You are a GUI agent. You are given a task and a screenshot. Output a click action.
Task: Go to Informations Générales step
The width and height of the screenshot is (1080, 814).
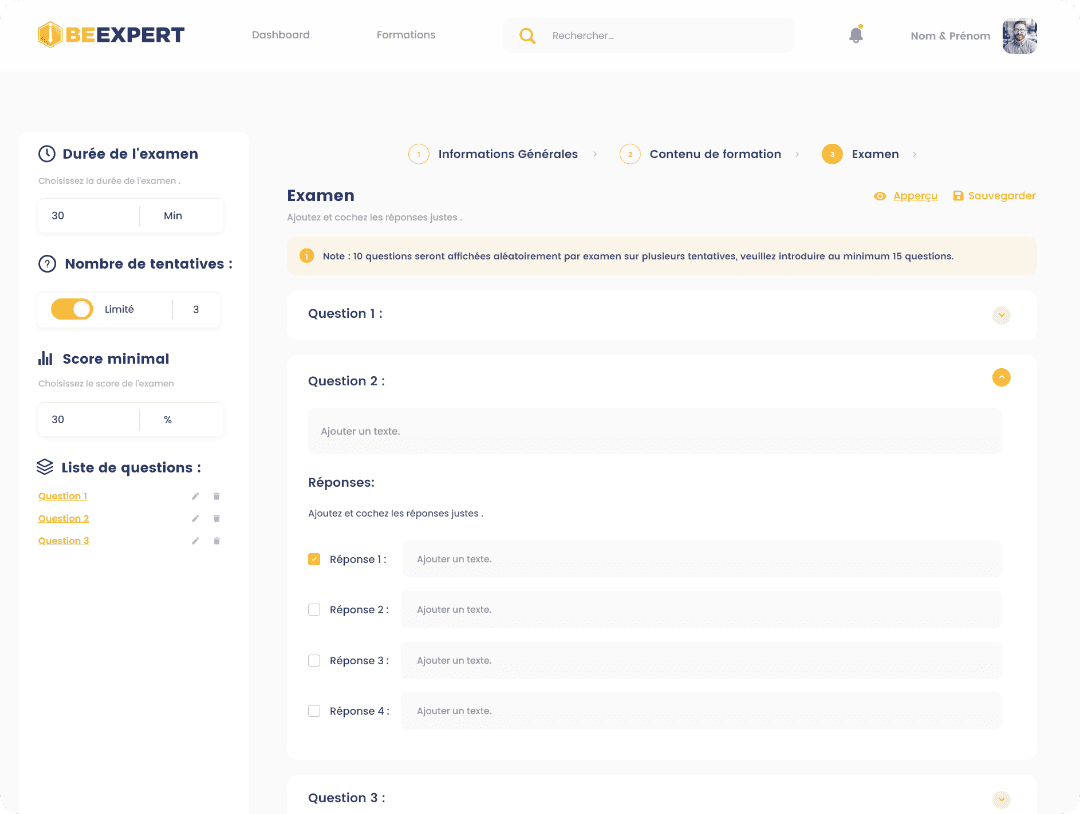click(507, 154)
